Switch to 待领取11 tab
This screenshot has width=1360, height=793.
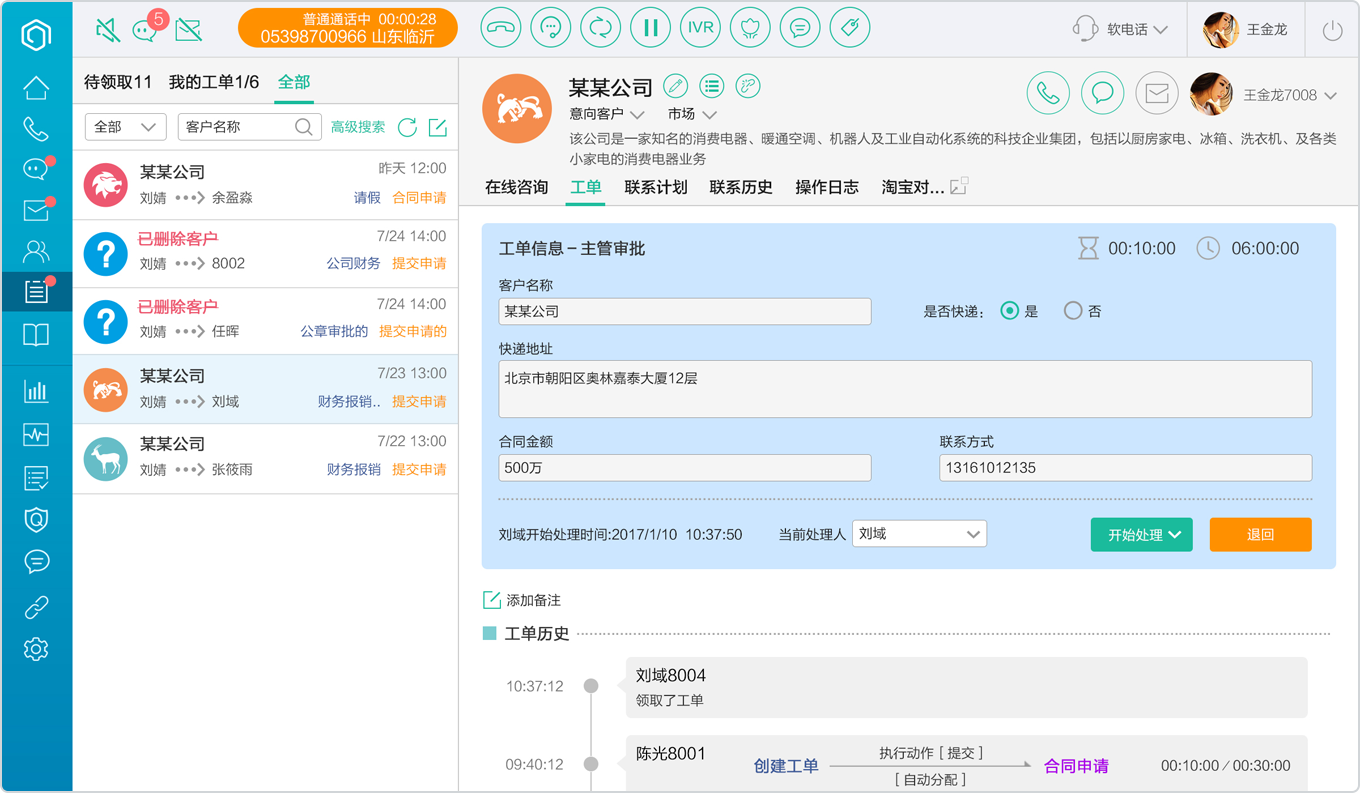point(118,82)
